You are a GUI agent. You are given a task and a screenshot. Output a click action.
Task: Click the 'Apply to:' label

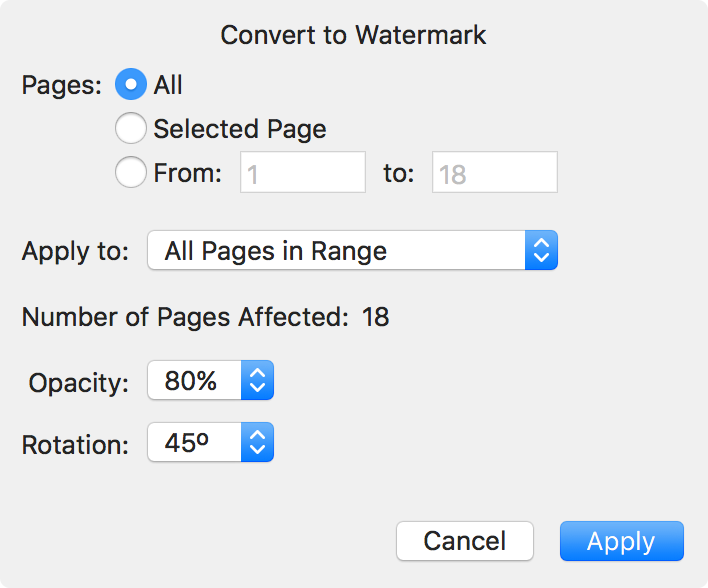[x=75, y=251]
